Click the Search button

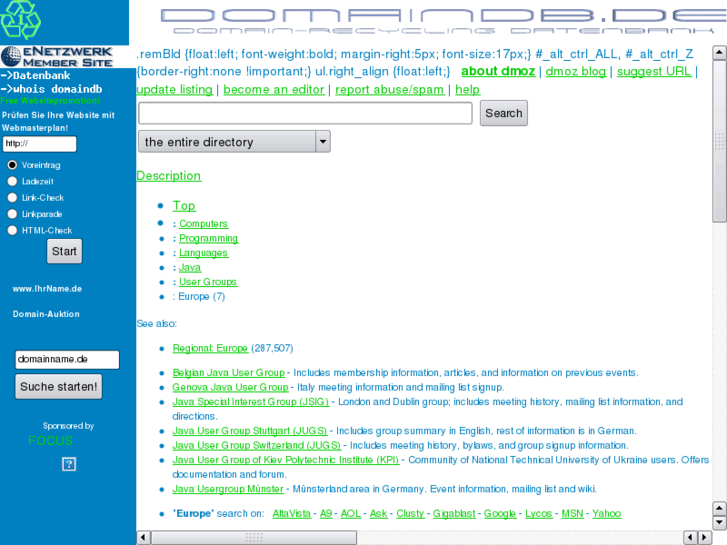(504, 113)
